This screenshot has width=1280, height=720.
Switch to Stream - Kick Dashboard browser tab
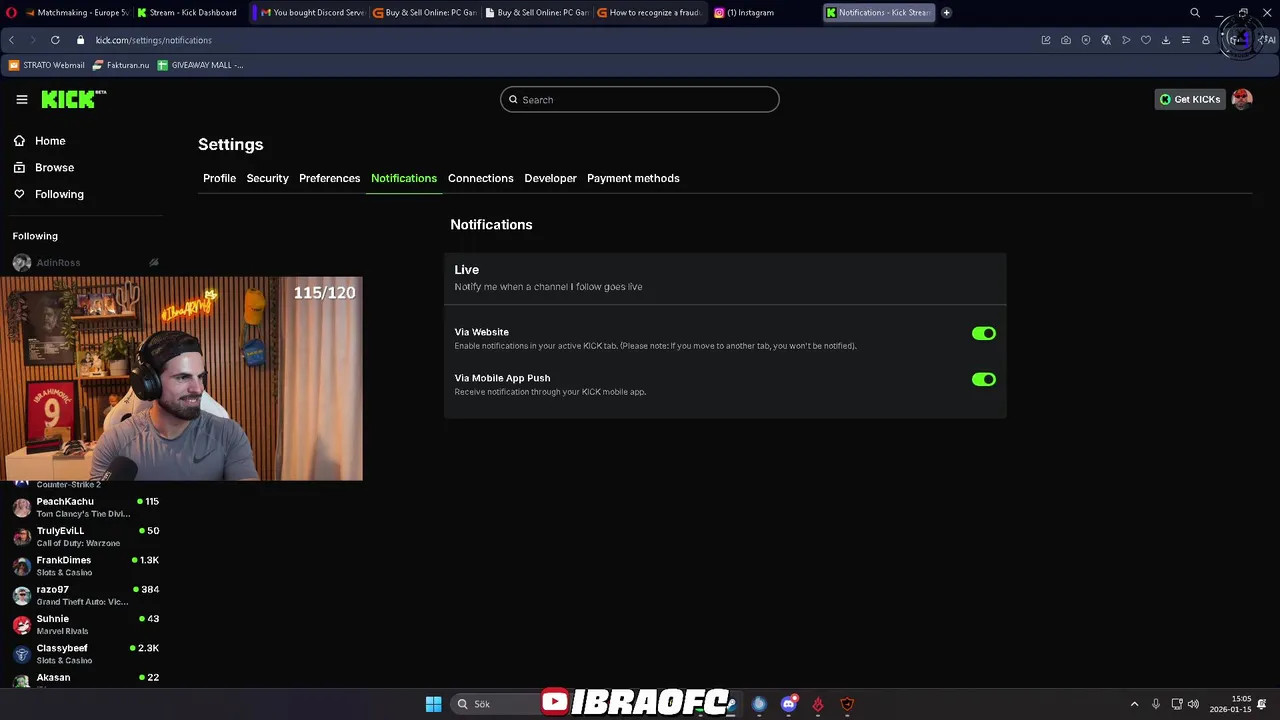tap(190, 13)
